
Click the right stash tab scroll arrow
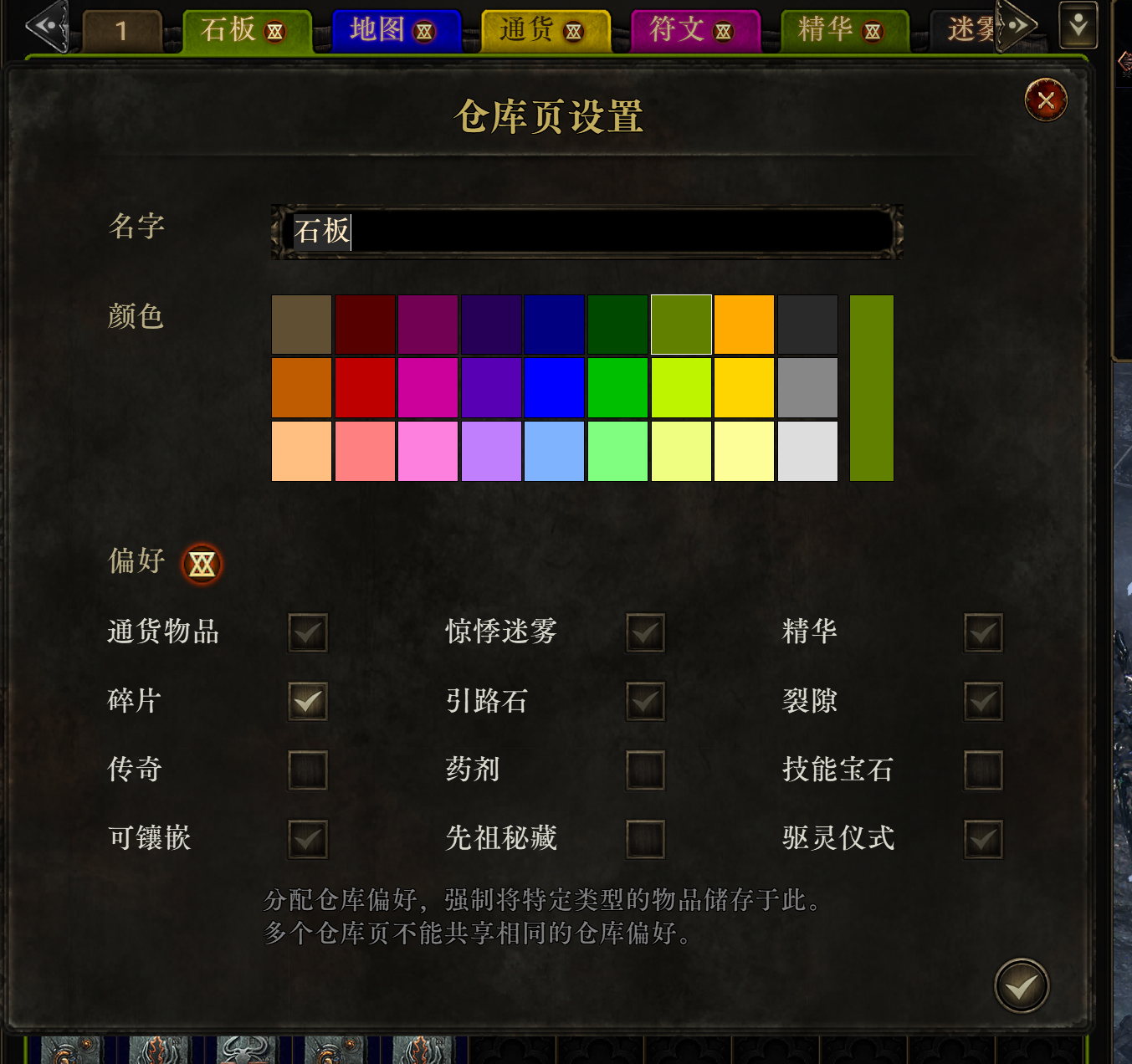click(1017, 26)
